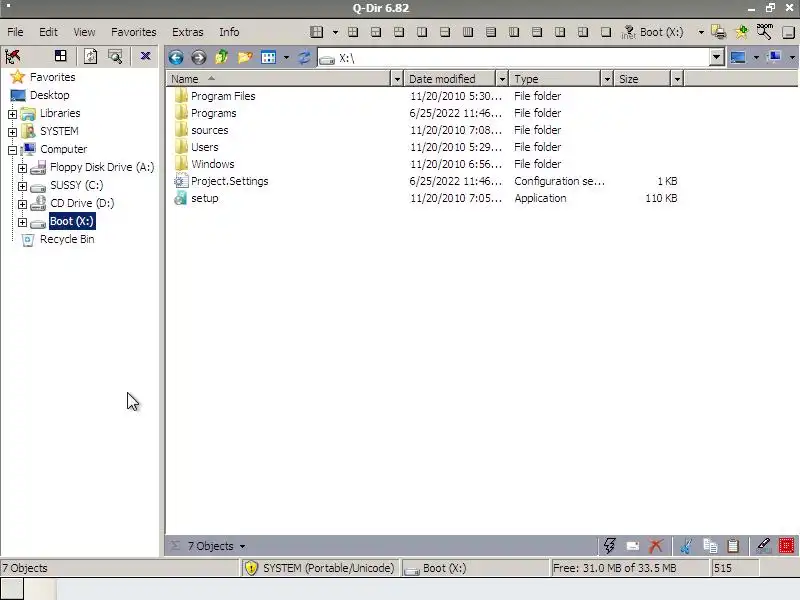This screenshot has width=800, height=600.
Task: Open the Extras menu
Action: click(188, 32)
